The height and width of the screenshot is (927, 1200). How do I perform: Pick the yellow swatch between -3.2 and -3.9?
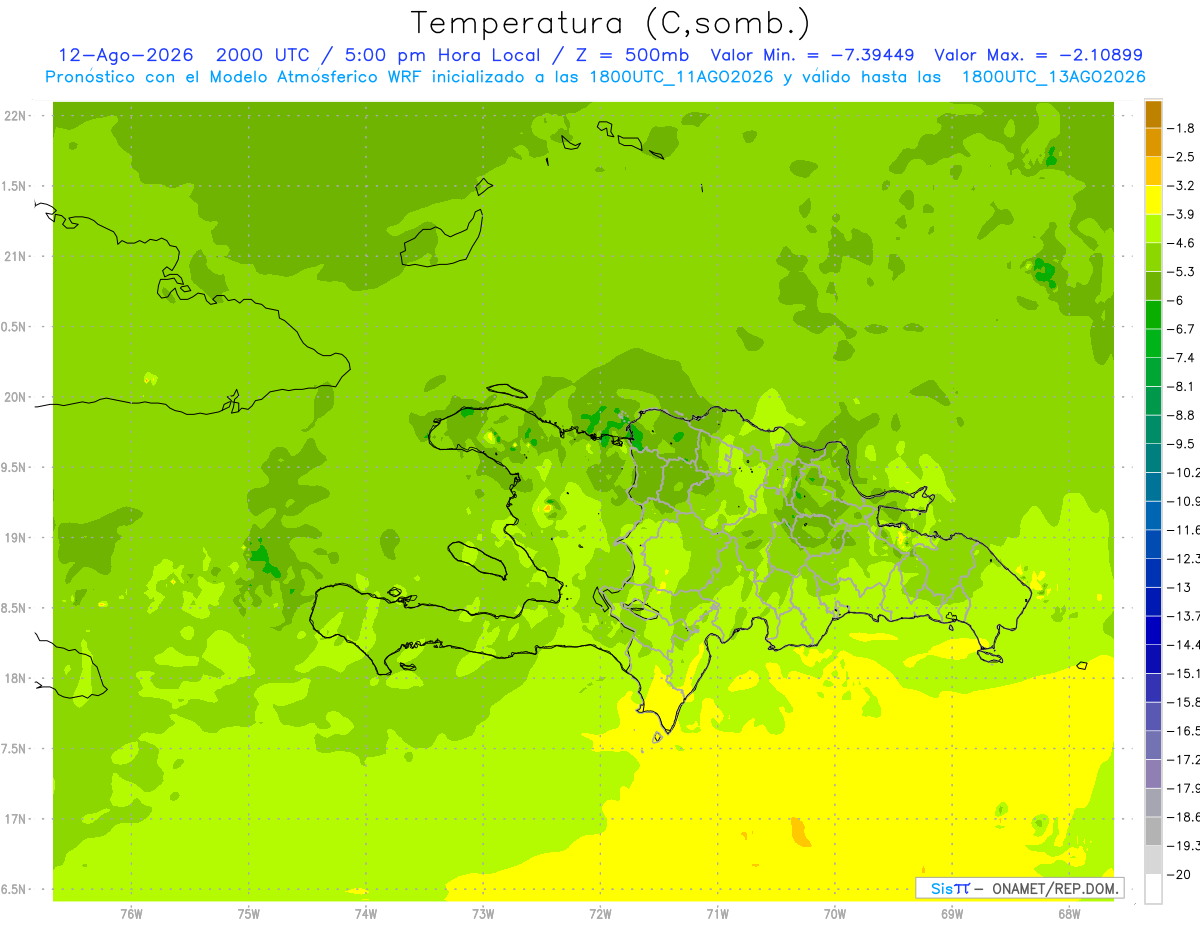coord(1153,200)
